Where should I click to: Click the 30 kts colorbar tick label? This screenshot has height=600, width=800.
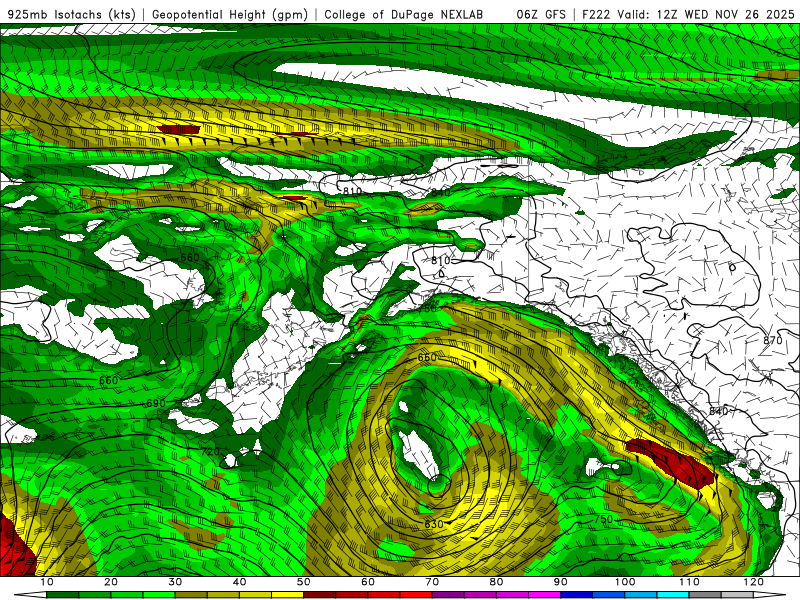click(175, 582)
